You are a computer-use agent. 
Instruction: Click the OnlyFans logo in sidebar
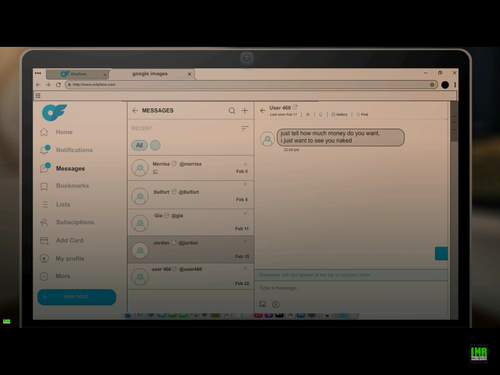click(x=54, y=112)
